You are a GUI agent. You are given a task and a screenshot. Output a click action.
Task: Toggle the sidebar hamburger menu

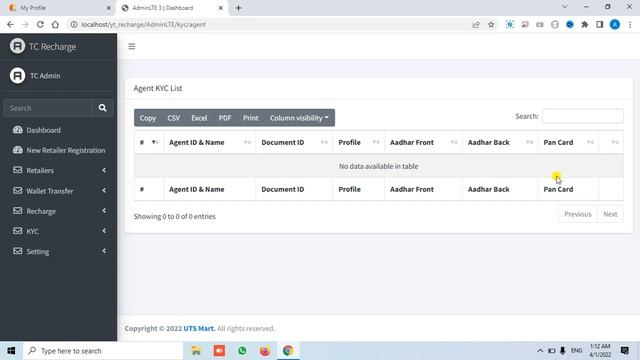click(x=131, y=47)
